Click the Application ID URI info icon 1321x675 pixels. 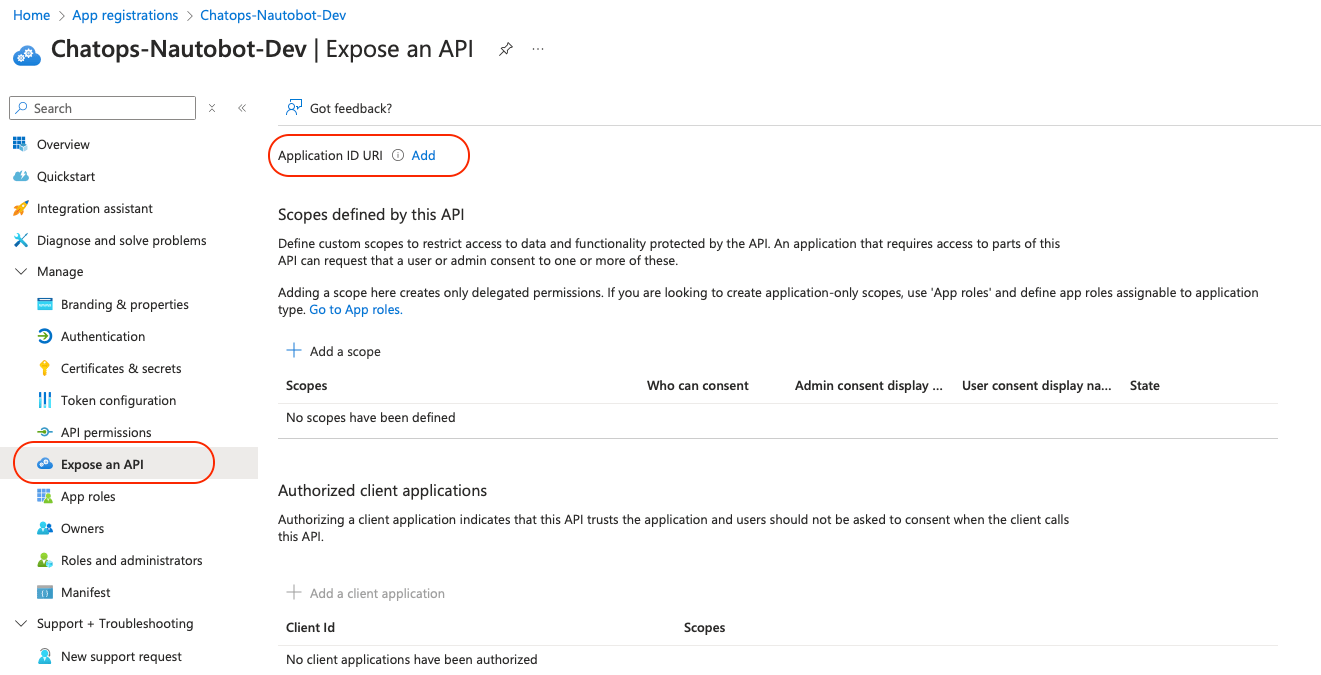pyautogui.click(x=398, y=155)
